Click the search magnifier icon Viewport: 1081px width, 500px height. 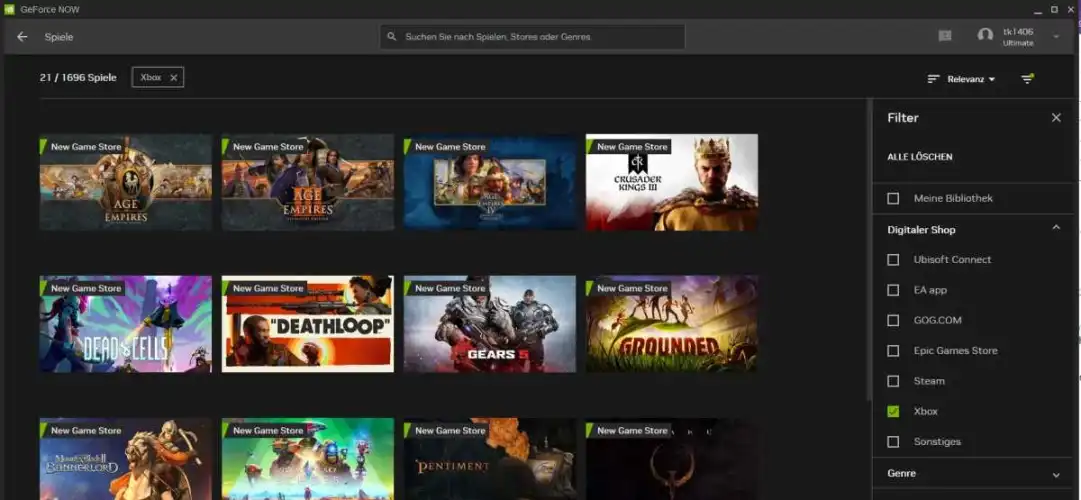click(x=393, y=37)
